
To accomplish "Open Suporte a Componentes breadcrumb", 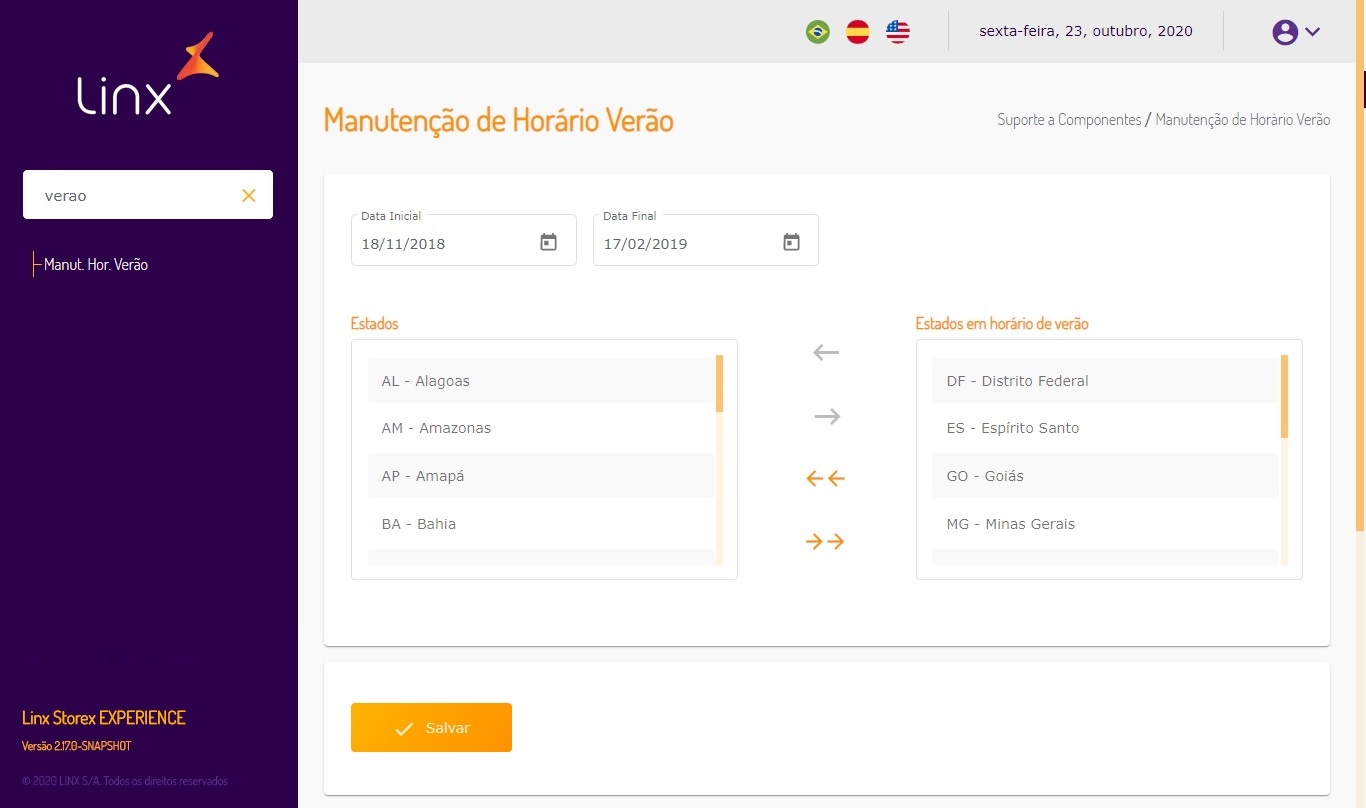I will pyautogui.click(x=1069, y=120).
